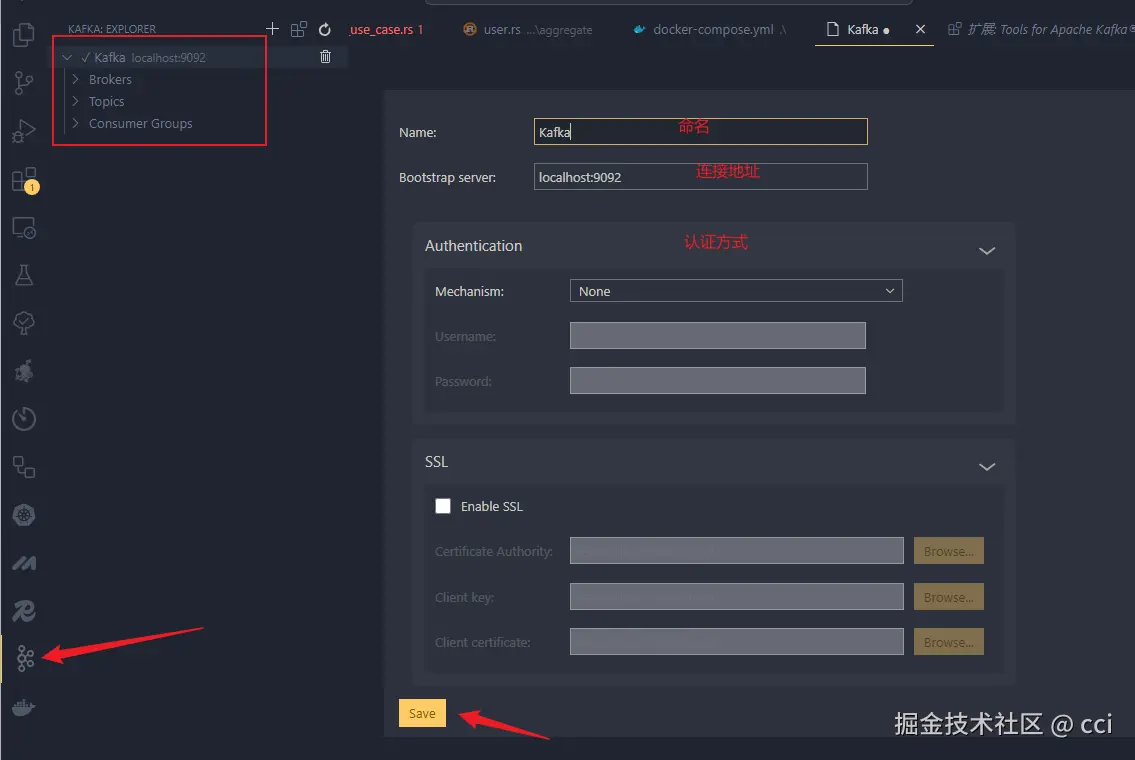
Task: Switch to the docker-compose.yml tab
Action: coord(709,30)
